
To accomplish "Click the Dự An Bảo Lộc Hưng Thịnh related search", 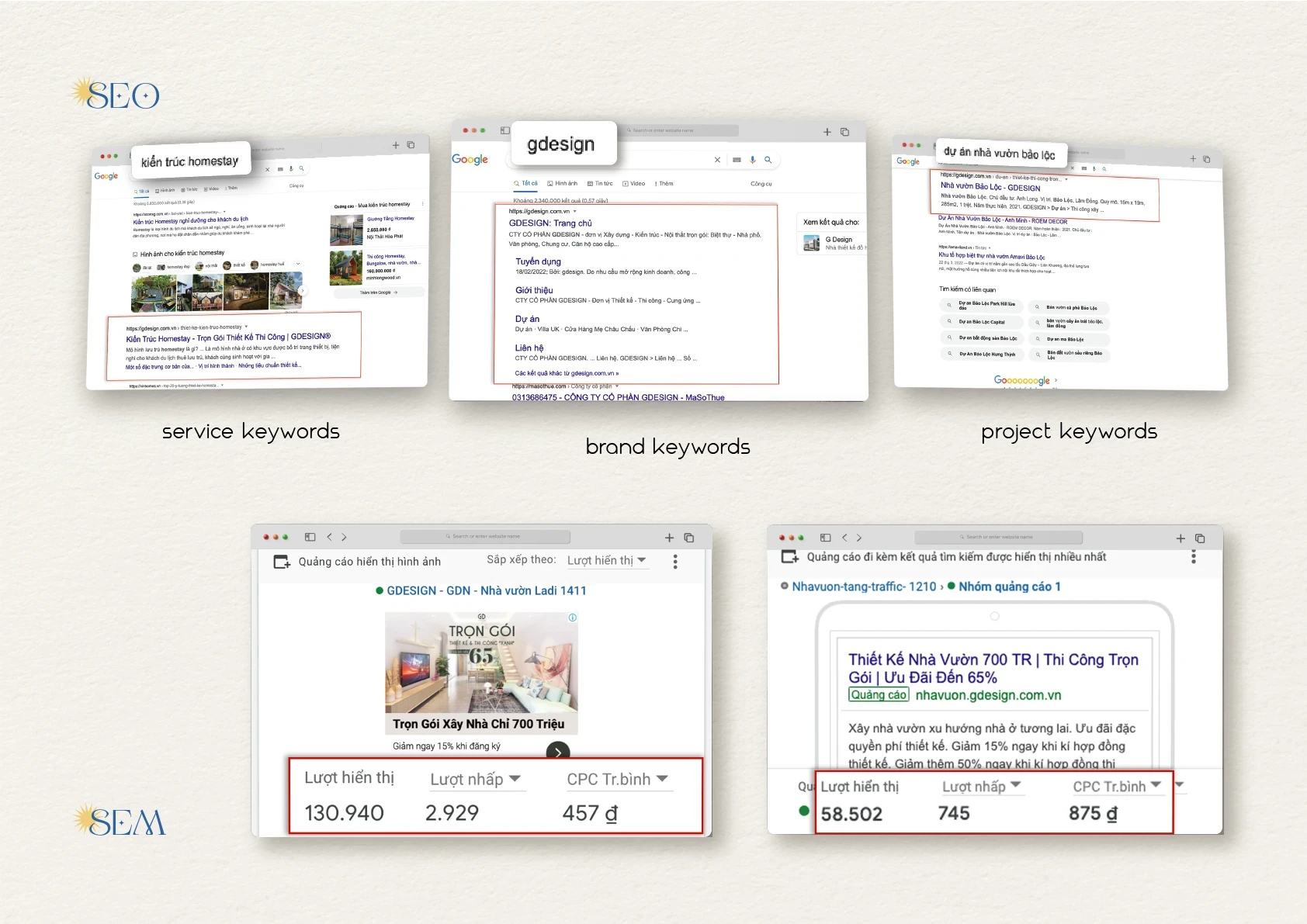I will point(982,354).
